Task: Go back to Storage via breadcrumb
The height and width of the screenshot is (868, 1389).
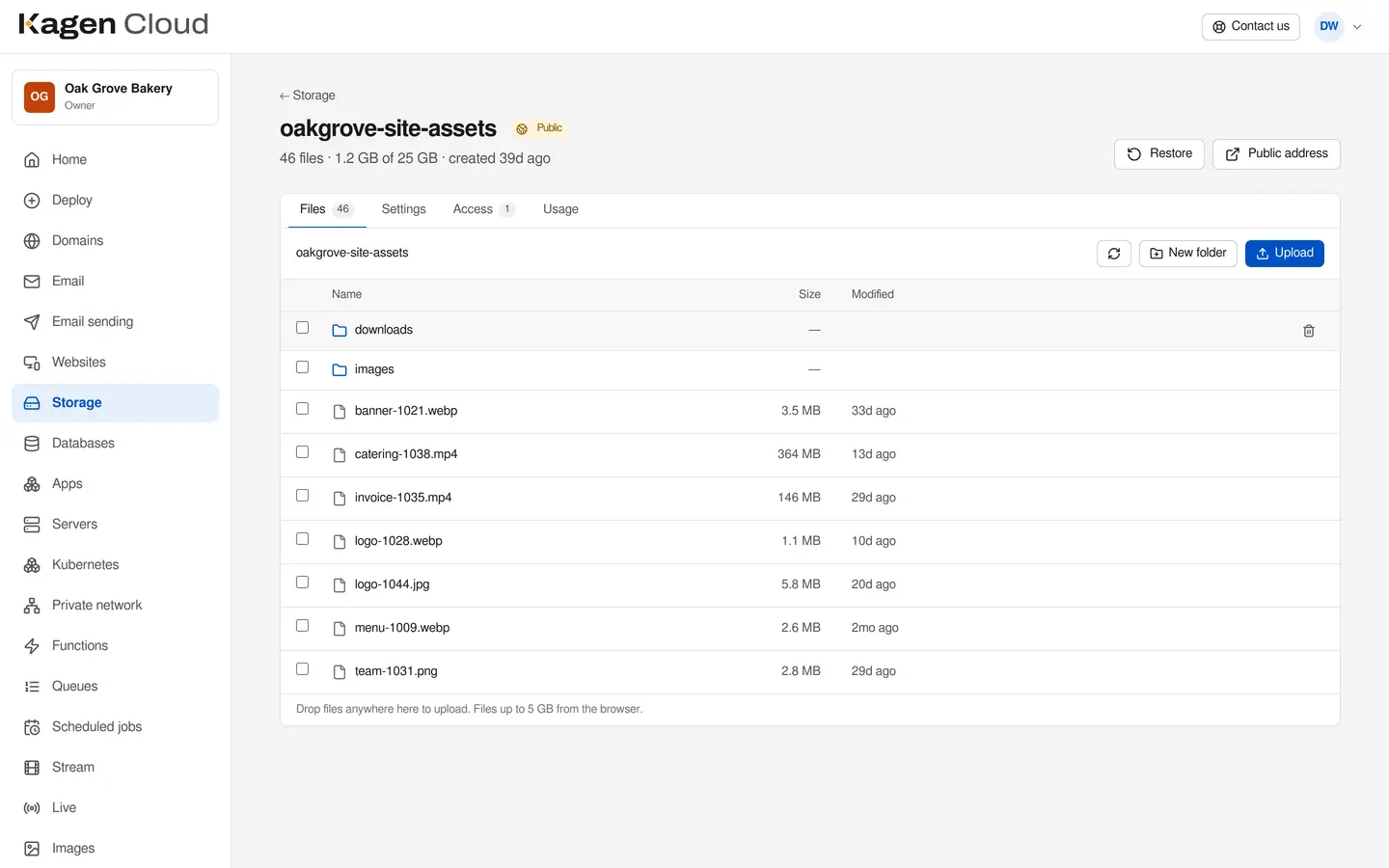Action: (x=308, y=95)
